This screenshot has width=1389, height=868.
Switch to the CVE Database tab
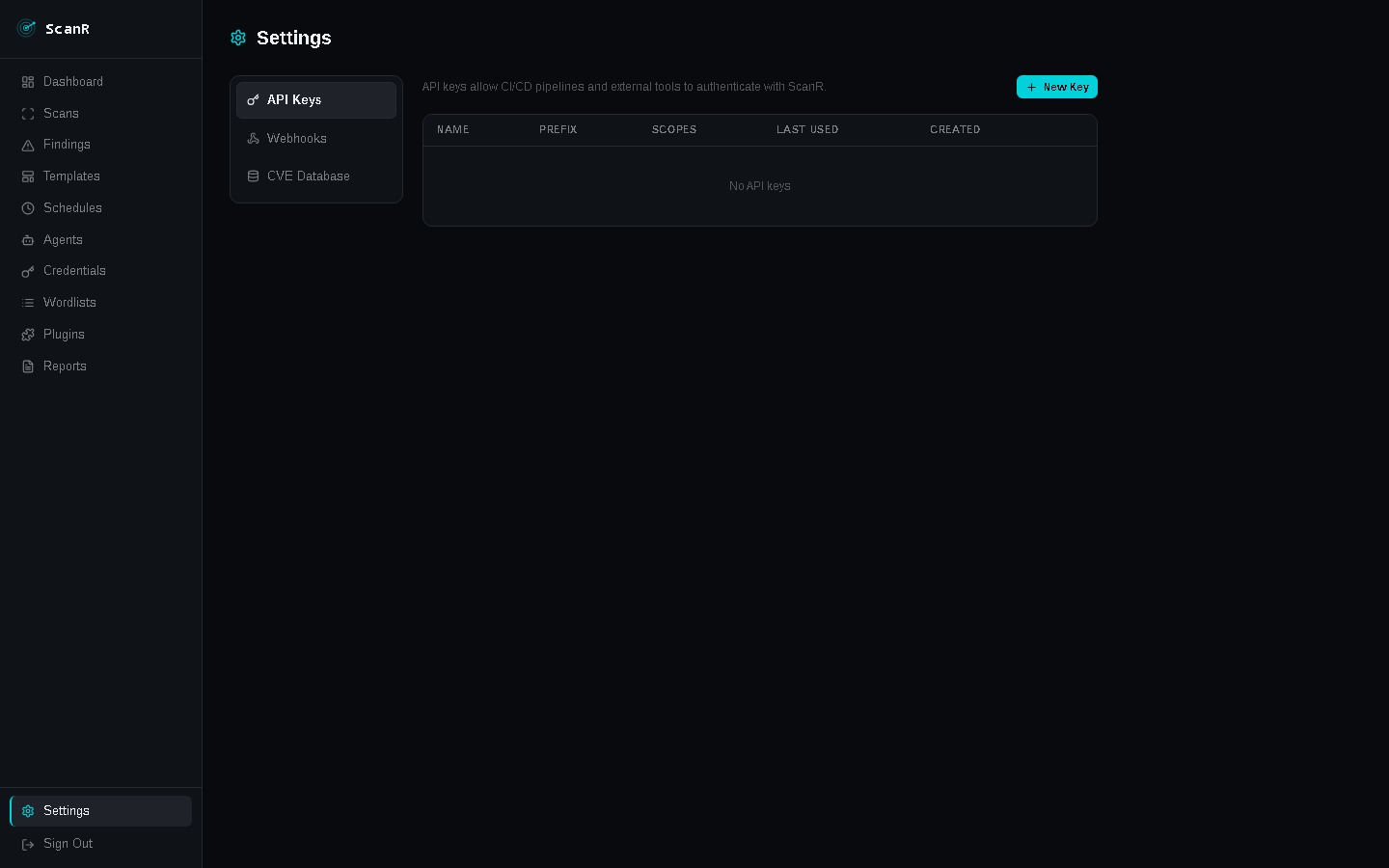coord(316,176)
